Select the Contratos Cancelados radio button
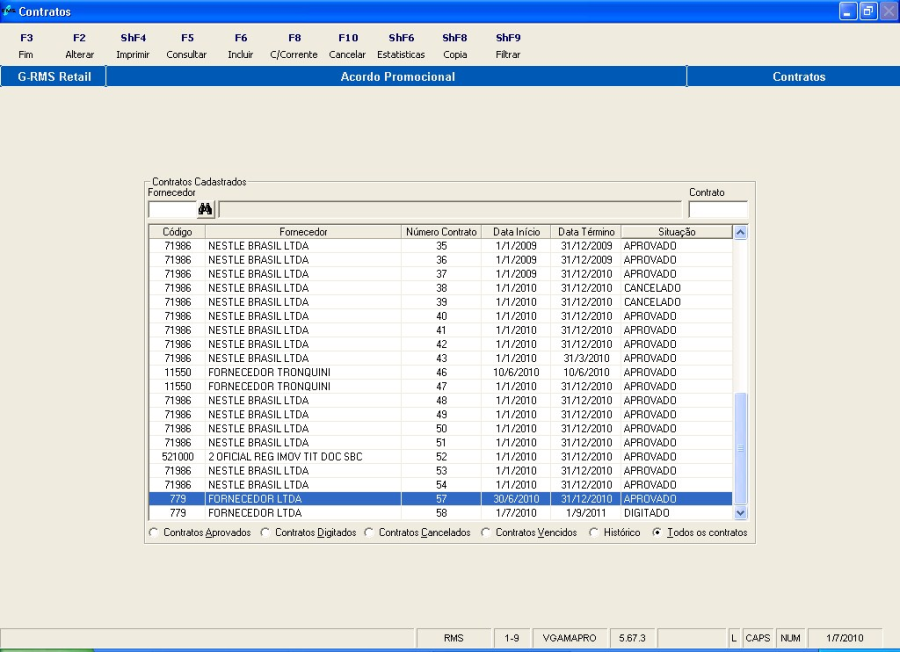This screenshot has width=900, height=652. tap(369, 533)
